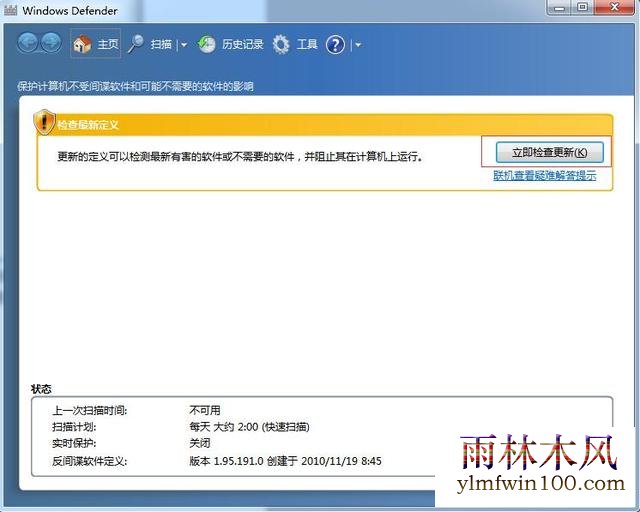Click the 扫描计划 label

[x=74, y=427]
